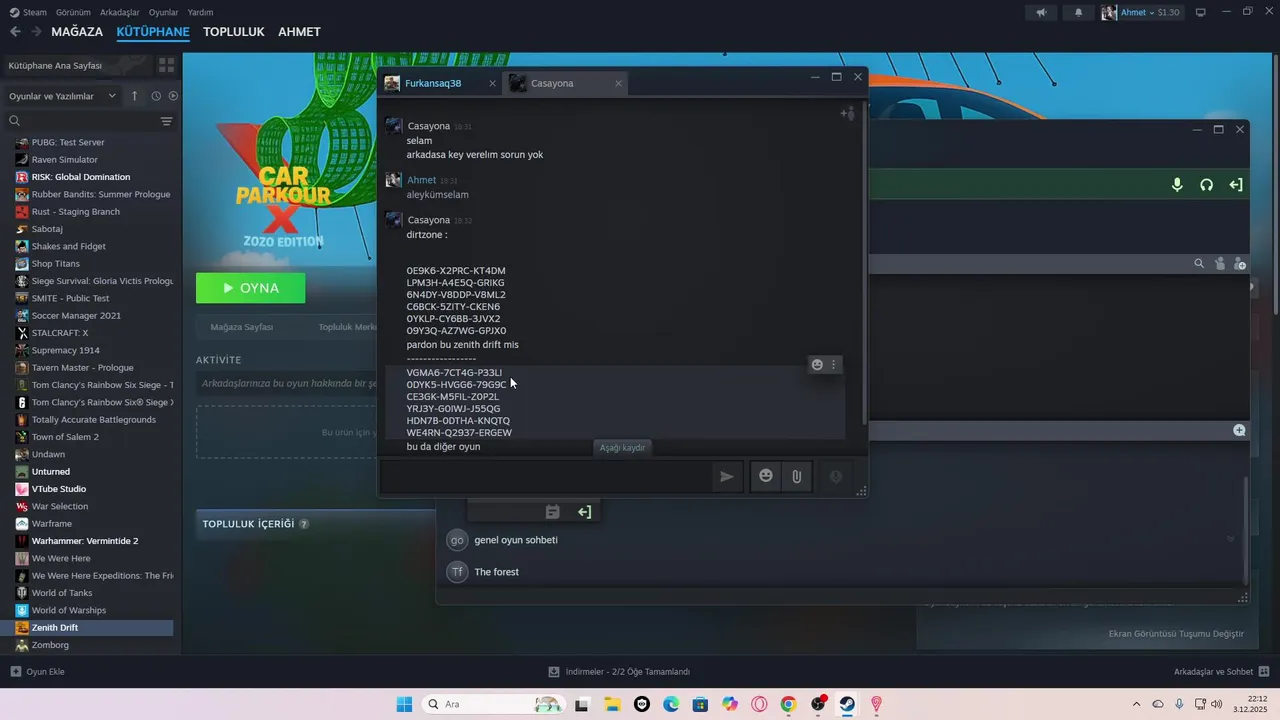This screenshot has width=1280, height=720.
Task: Toggle voice chat button in chat input bar
Action: coord(836,477)
